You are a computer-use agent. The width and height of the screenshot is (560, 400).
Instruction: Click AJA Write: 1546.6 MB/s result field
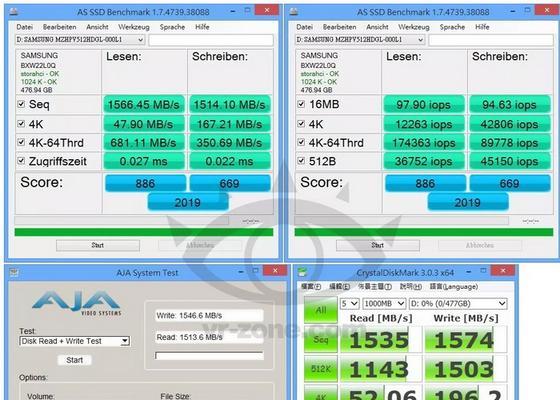209,315
